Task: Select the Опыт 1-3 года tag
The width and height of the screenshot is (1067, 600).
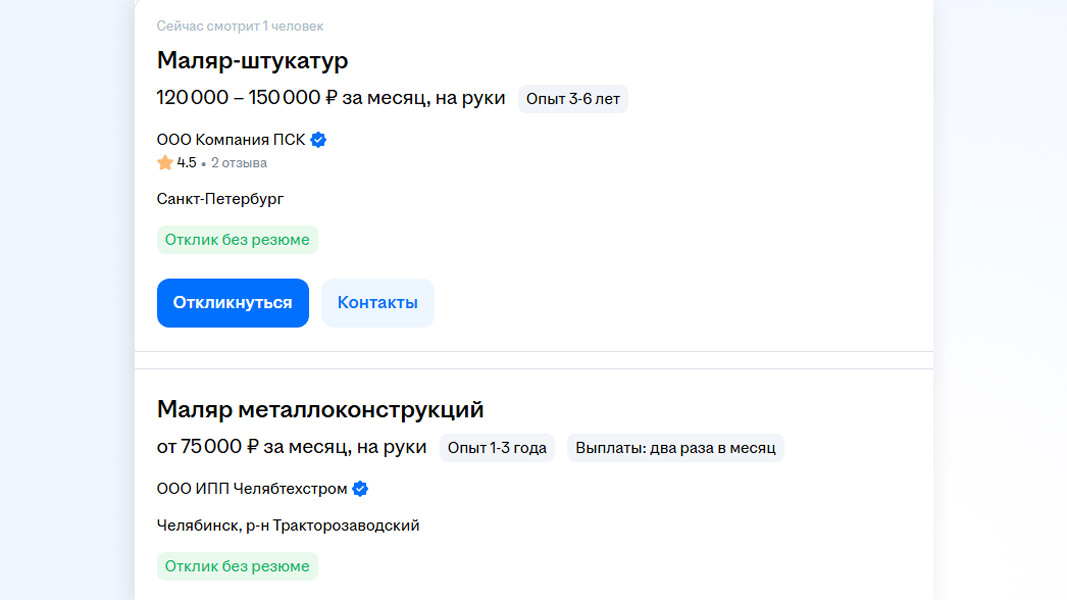Action: pyautogui.click(x=497, y=448)
